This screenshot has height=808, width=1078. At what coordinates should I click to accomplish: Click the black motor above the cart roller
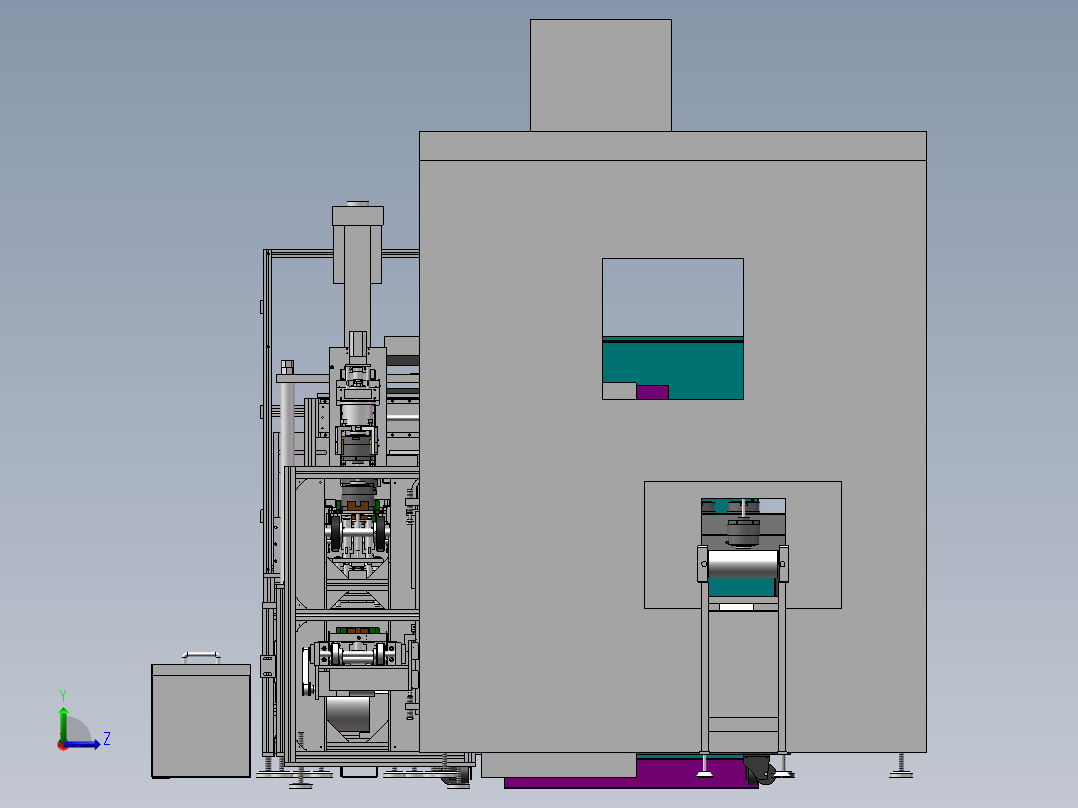coord(743,532)
